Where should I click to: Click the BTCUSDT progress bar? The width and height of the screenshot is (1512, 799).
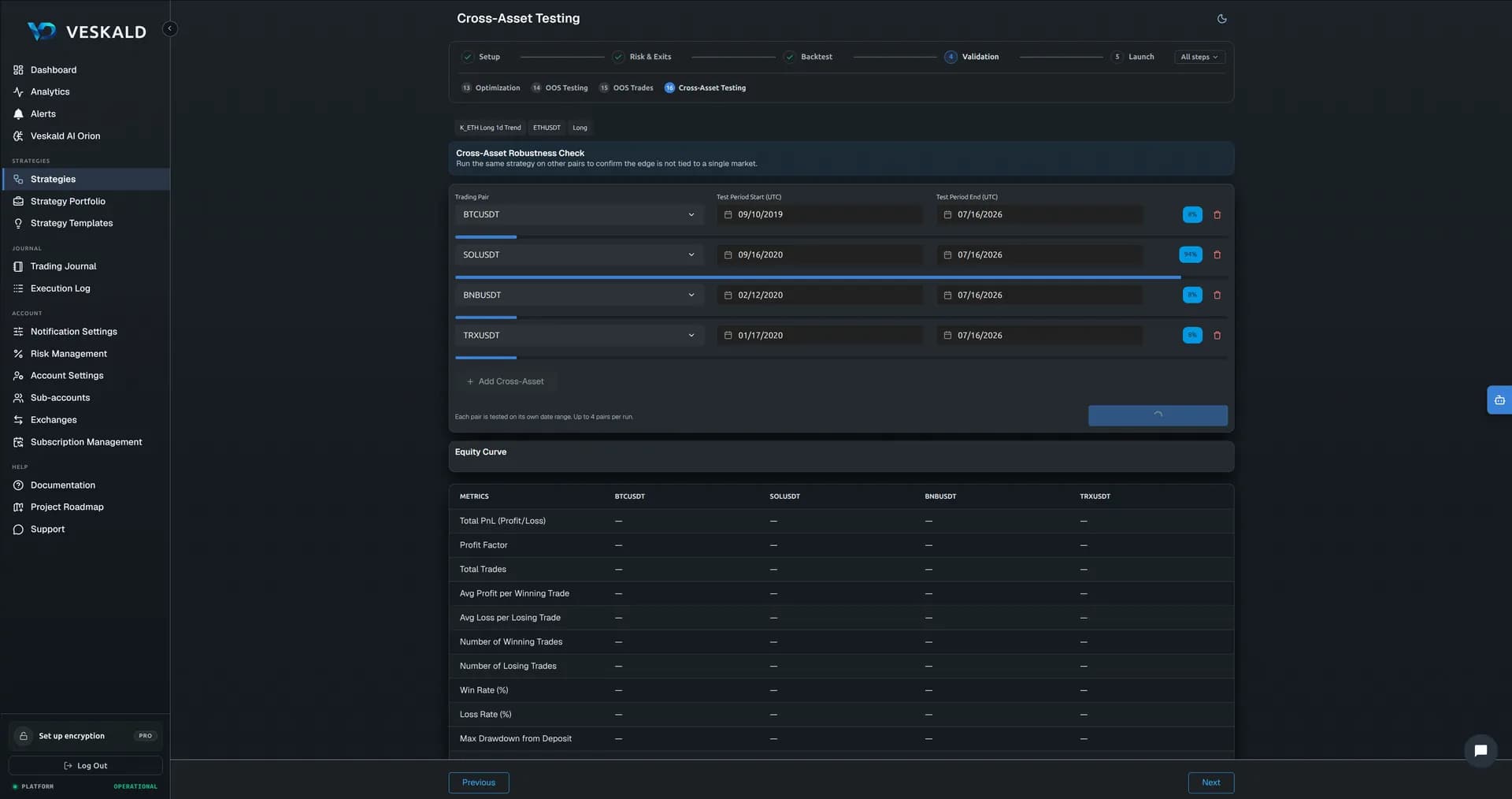pos(841,236)
